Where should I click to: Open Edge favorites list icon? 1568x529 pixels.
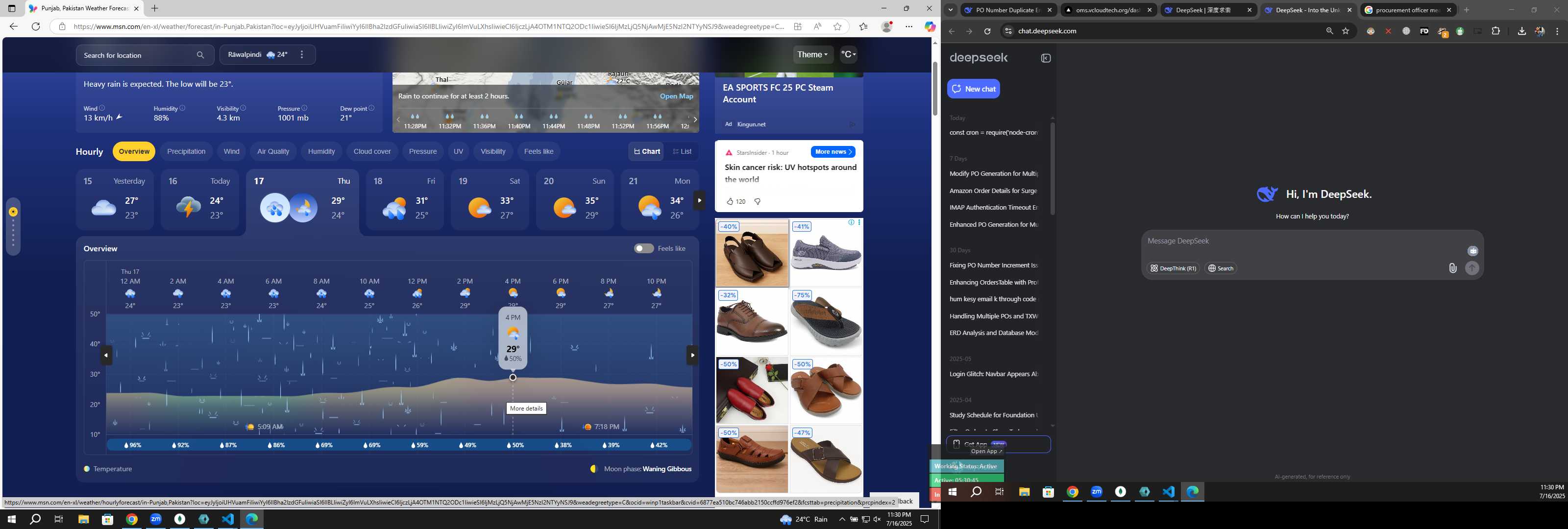[863, 27]
